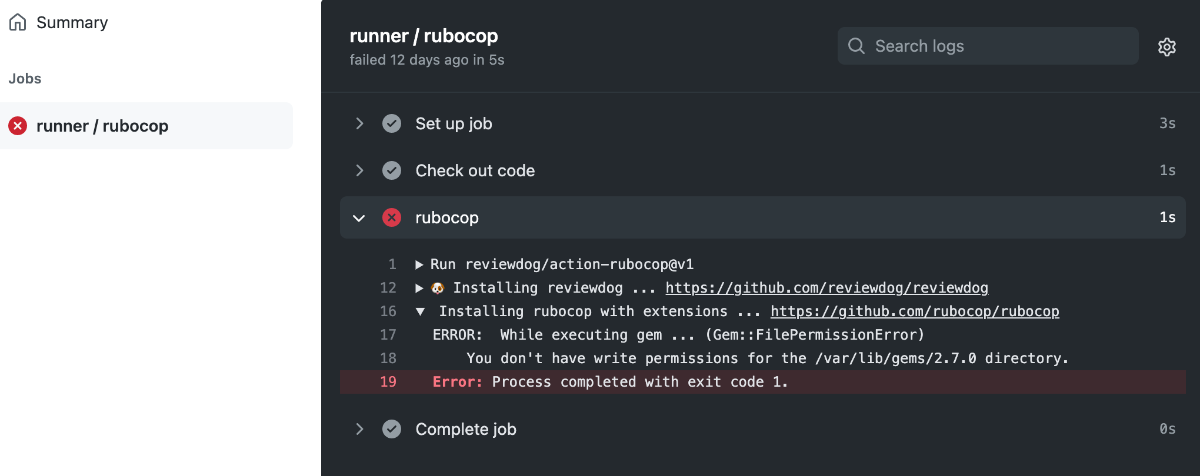Screen dimensions: 1200x476
Task: Select the runner / rubocop job
Action: [x=146, y=126]
